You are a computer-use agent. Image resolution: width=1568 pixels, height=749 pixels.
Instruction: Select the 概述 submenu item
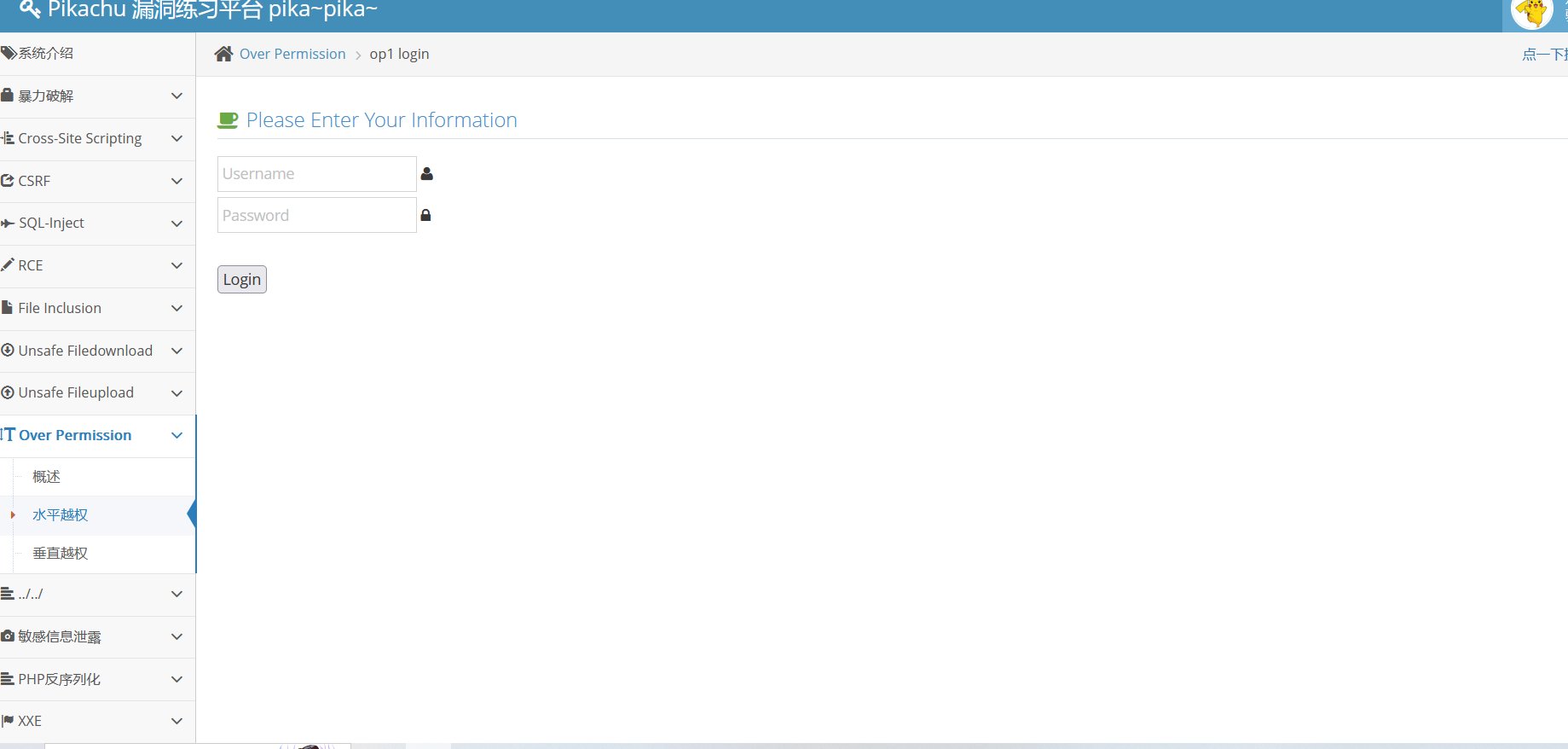pos(47,477)
